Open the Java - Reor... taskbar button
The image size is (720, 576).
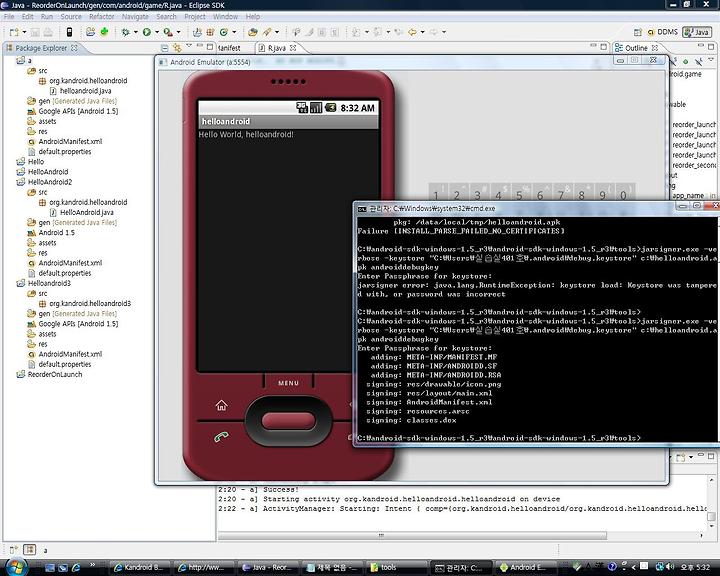click(269, 567)
